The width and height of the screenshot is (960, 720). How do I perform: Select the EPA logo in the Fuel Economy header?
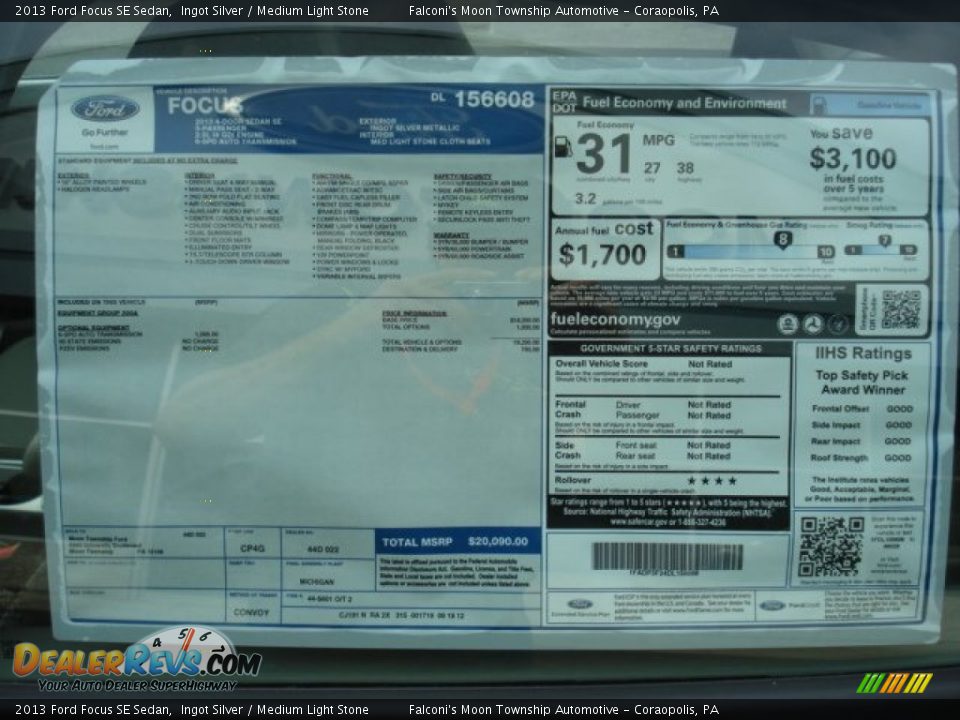pyautogui.click(x=562, y=95)
